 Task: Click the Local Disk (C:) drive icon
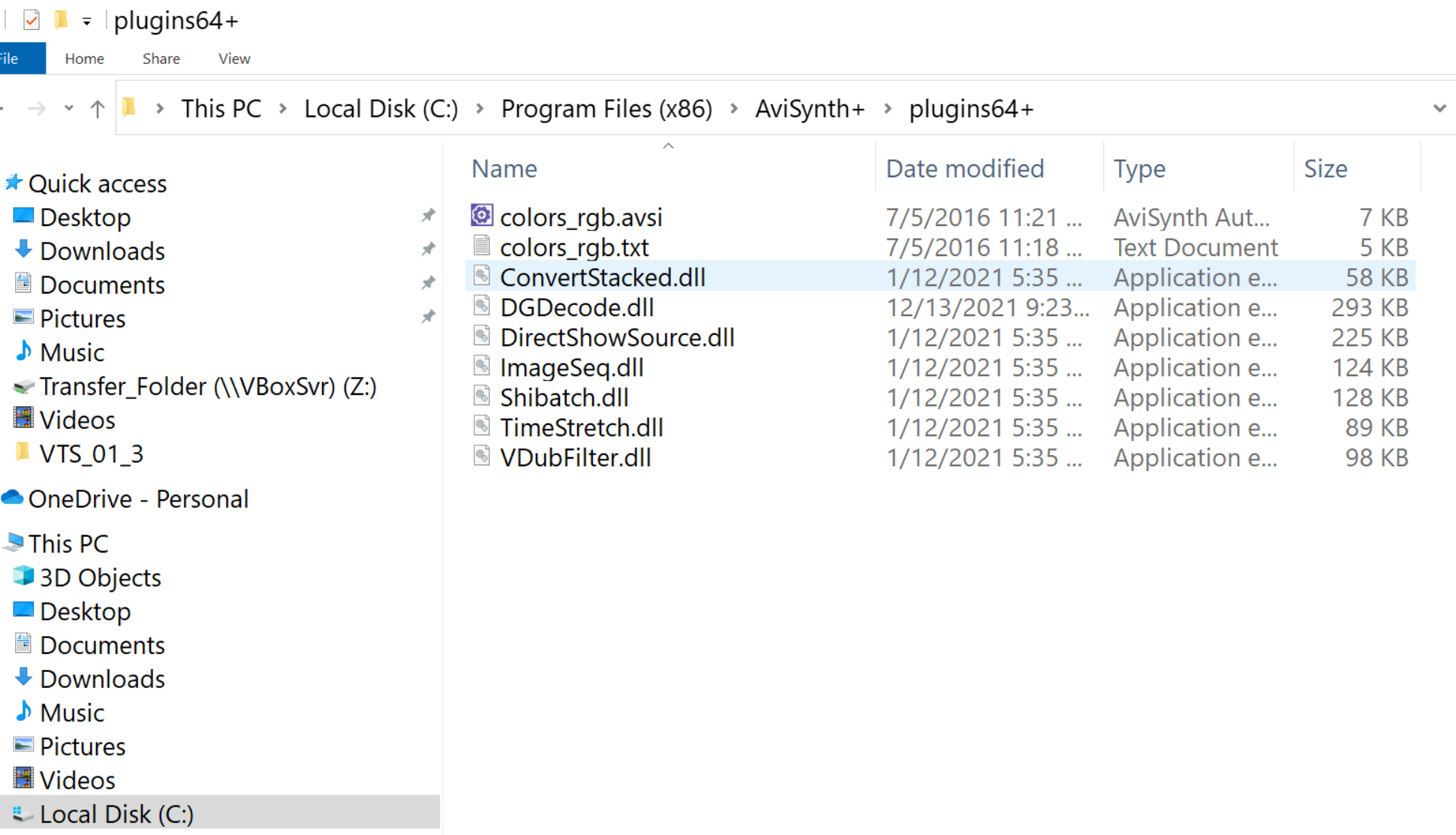(x=23, y=813)
